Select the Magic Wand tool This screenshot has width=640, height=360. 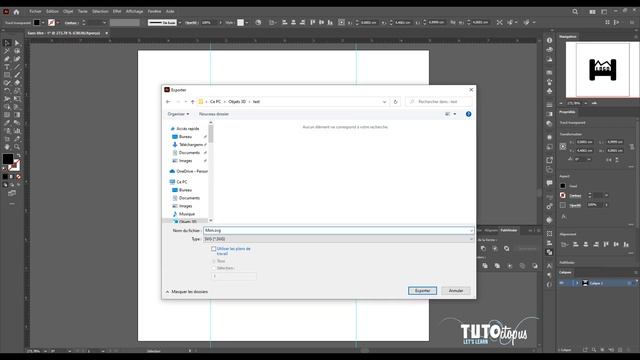[7, 51]
